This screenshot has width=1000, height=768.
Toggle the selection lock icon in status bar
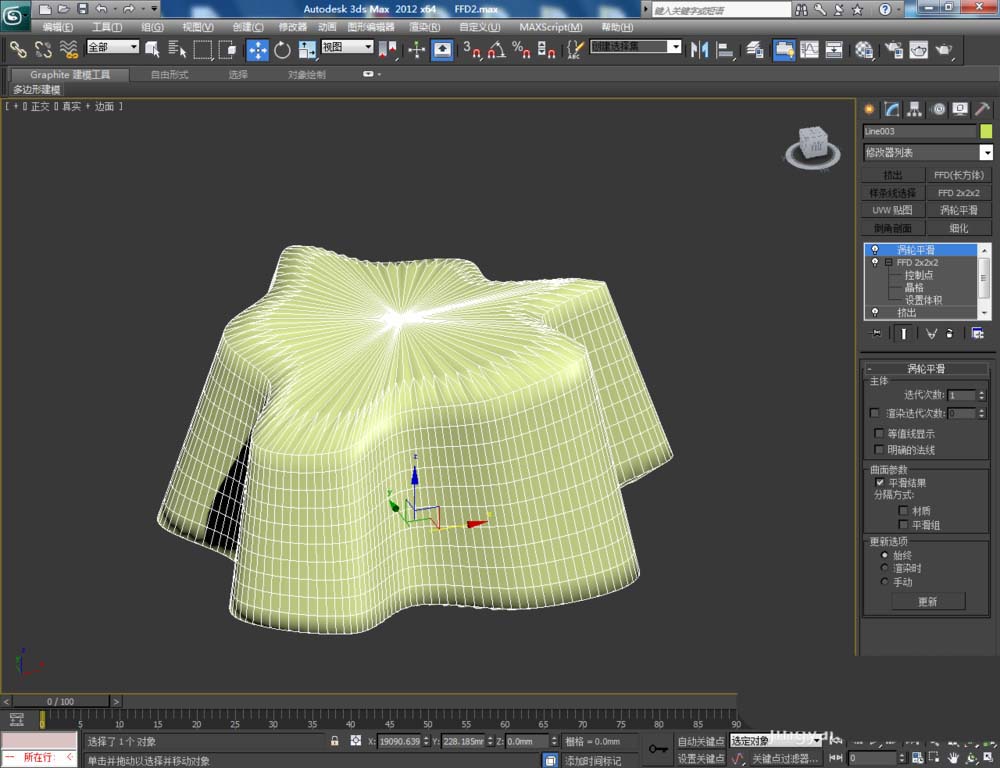tap(335, 741)
